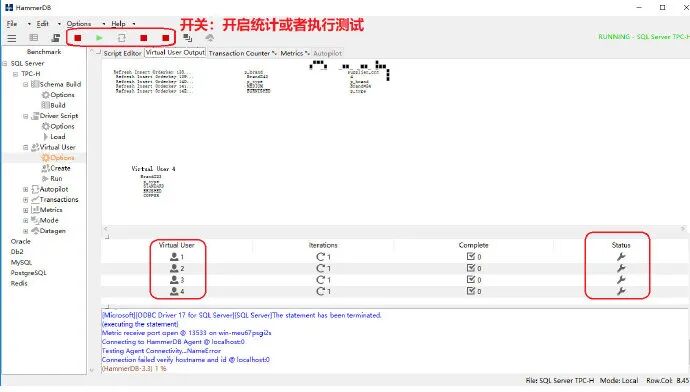This screenshot has height=392, width=690.
Task: Select the virtual user 2 person icon
Action: (x=174, y=268)
